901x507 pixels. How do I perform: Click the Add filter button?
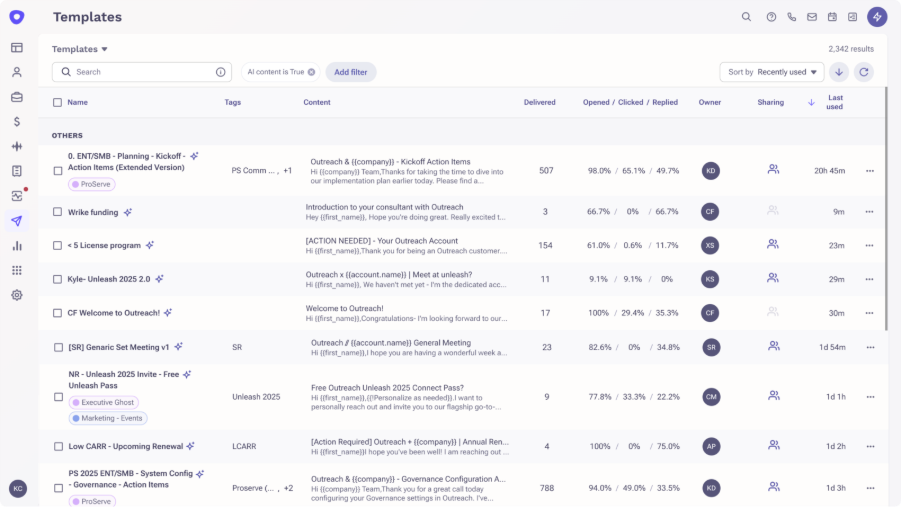pos(351,72)
